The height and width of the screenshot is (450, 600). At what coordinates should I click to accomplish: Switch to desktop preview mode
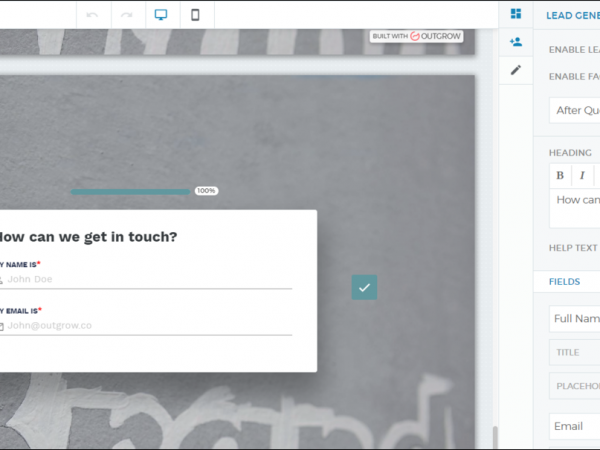coord(160,15)
